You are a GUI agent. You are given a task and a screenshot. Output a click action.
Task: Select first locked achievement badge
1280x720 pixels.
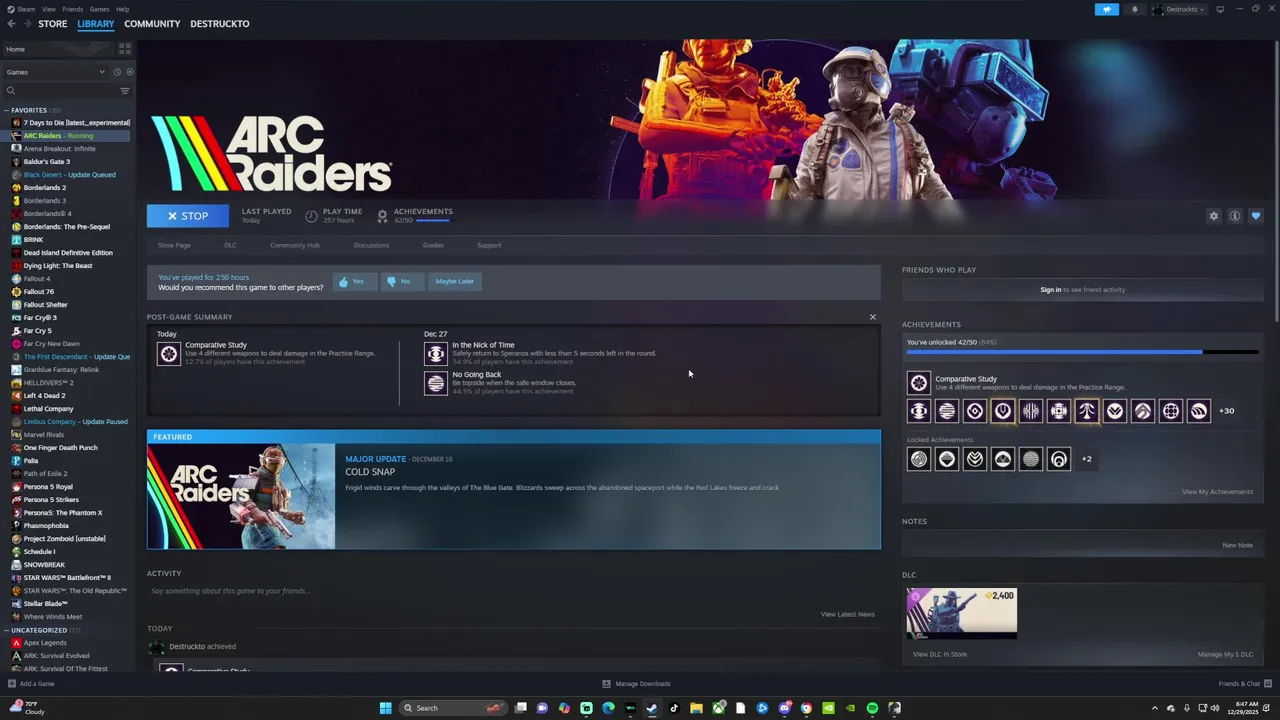(919, 459)
